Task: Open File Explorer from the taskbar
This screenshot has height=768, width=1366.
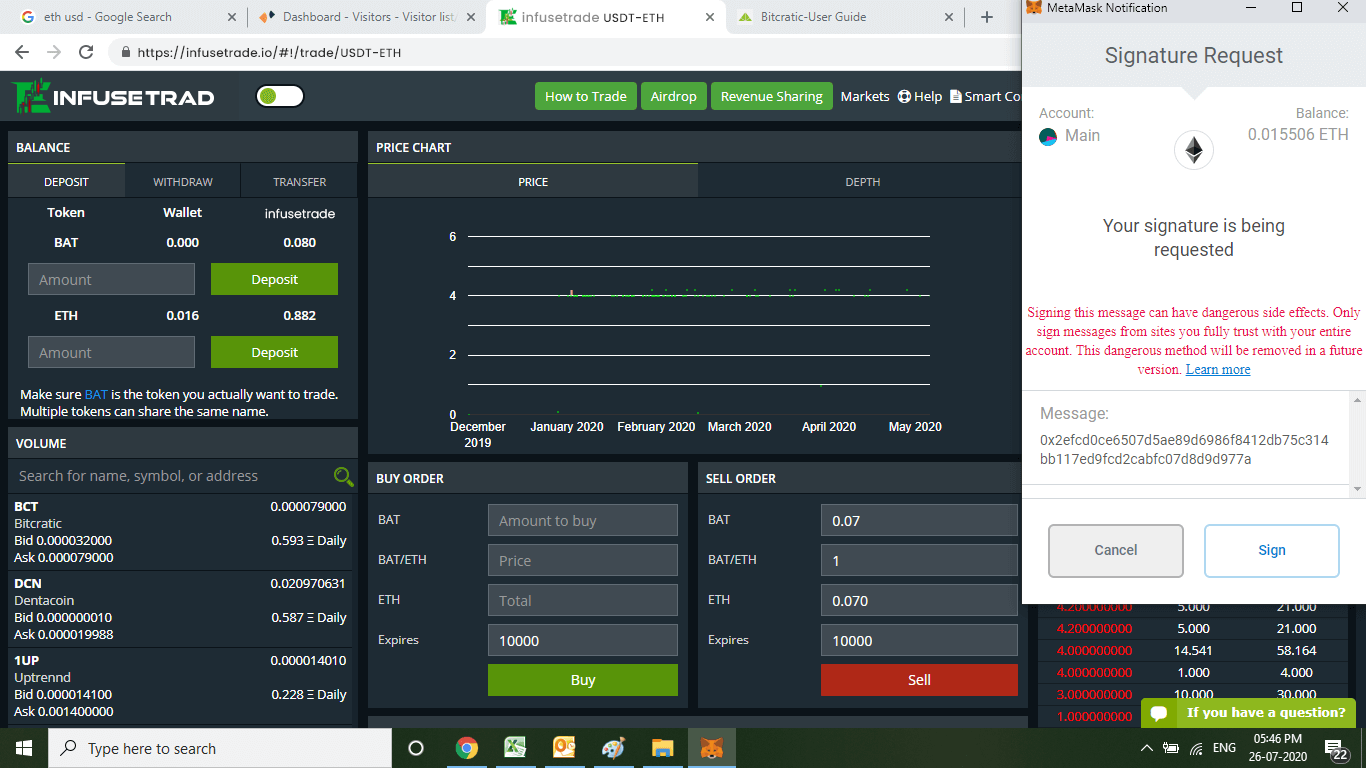Action: [662, 748]
